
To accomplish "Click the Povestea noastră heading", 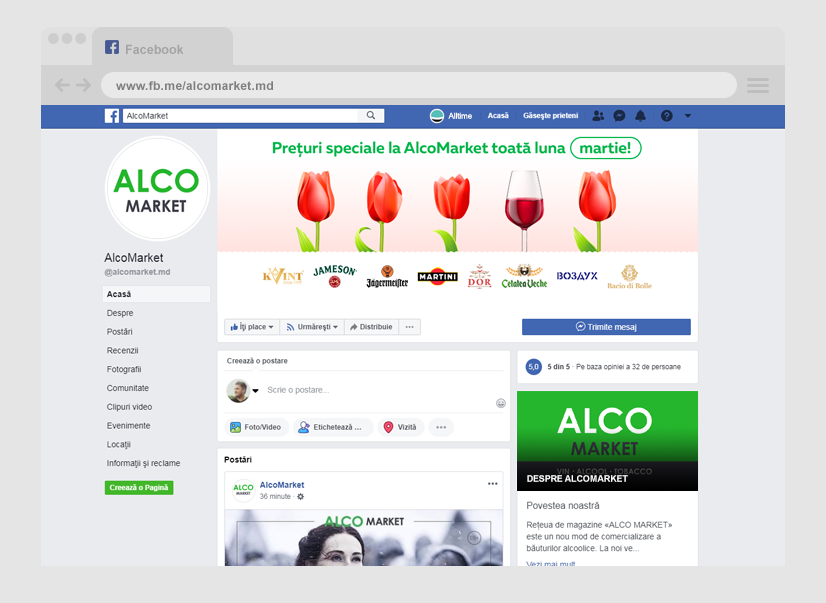I will click(x=563, y=506).
